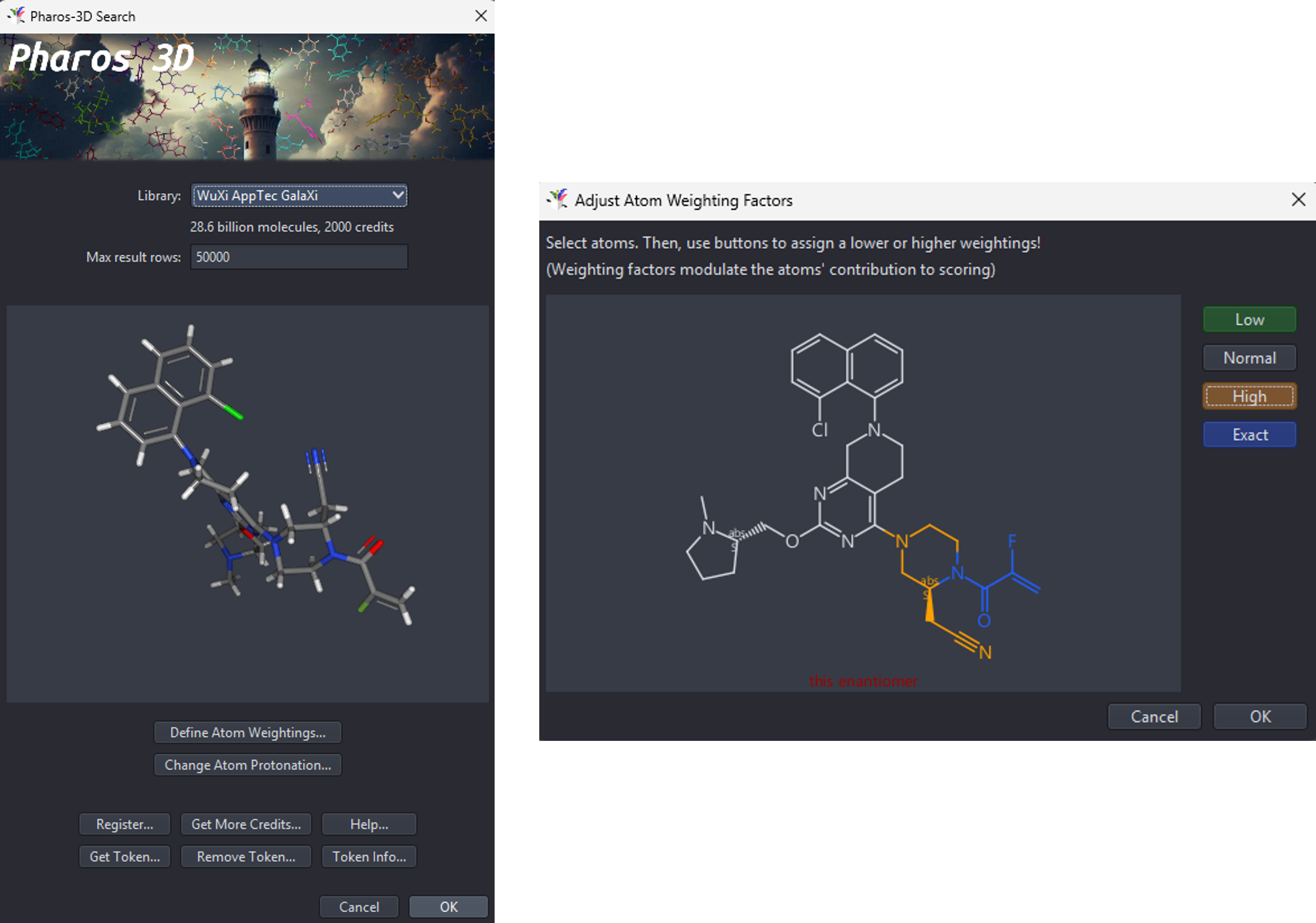This screenshot has height=923, width=1316.
Task: Select the Exact atom weighting
Action: click(1249, 434)
